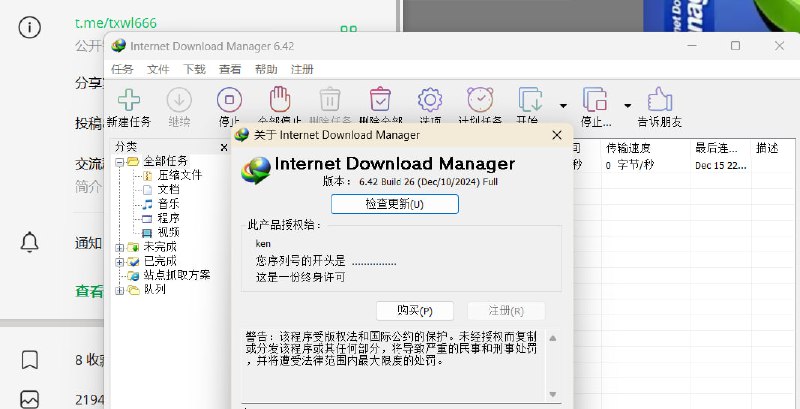This screenshot has width=800, height=409.
Task: Open the 查看 menu
Action: click(230, 69)
